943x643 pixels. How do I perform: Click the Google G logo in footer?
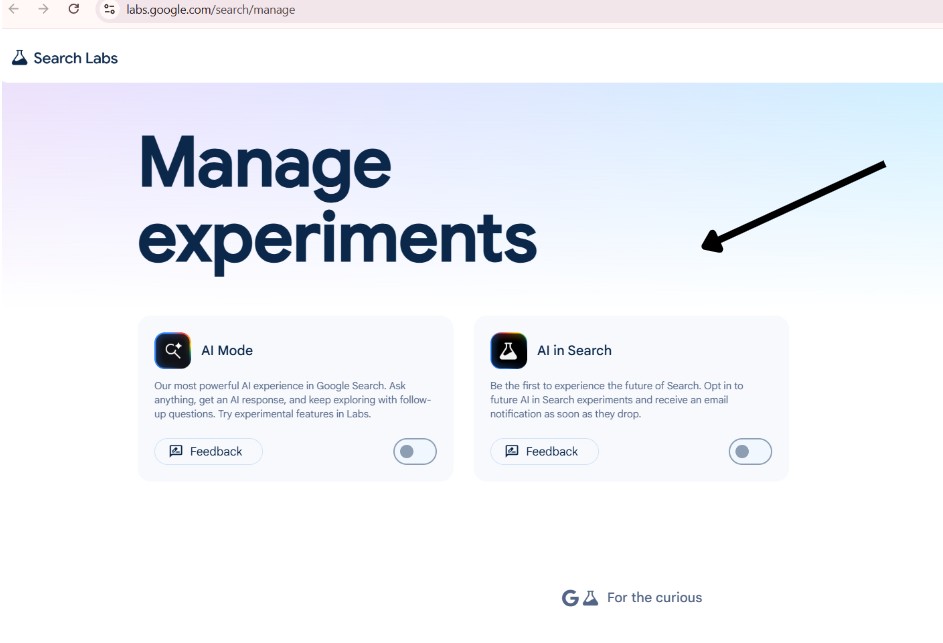(570, 598)
